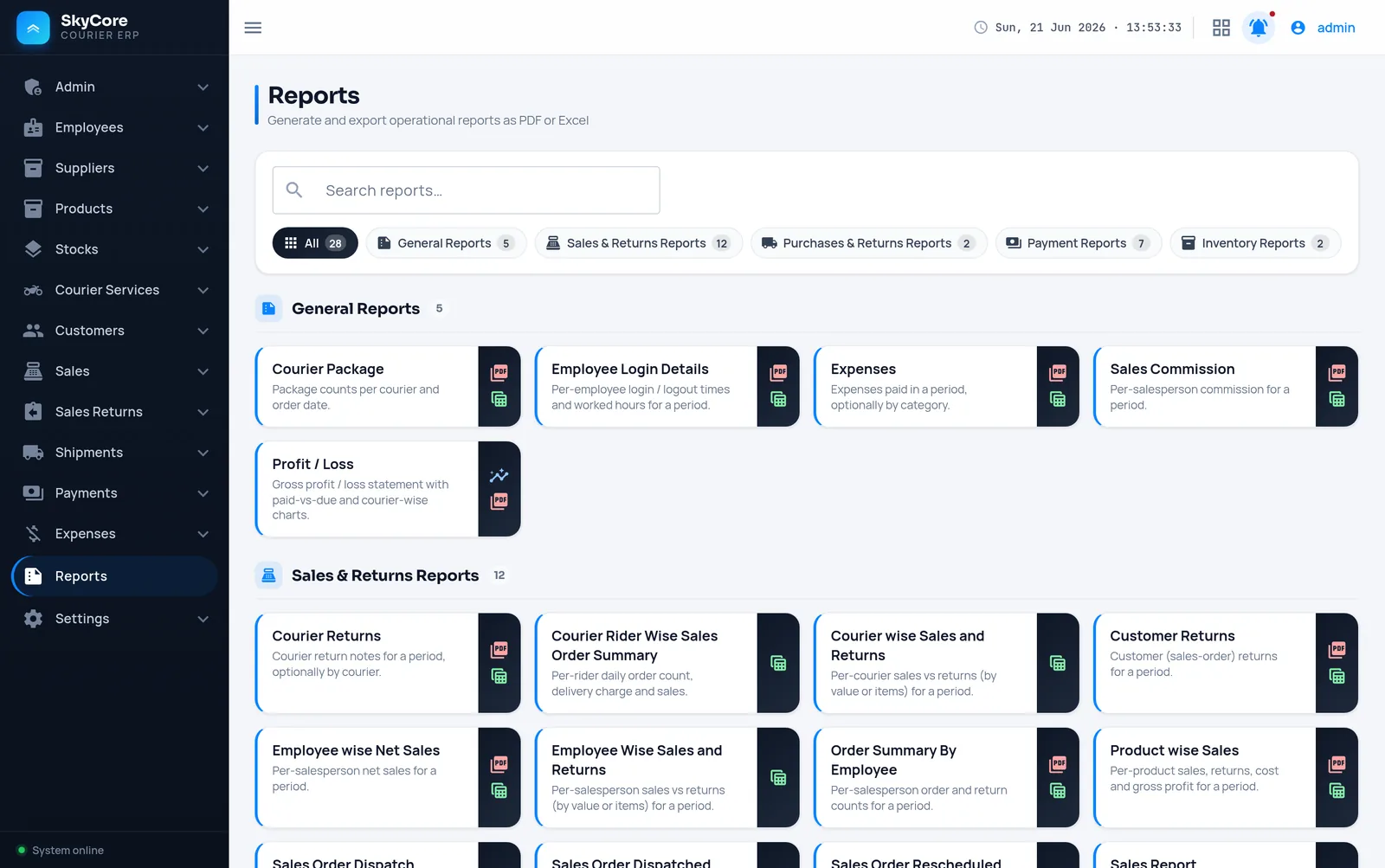The height and width of the screenshot is (868, 1385).
Task: Export Order Summary By Employee Excel
Action: tap(1058, 790)
